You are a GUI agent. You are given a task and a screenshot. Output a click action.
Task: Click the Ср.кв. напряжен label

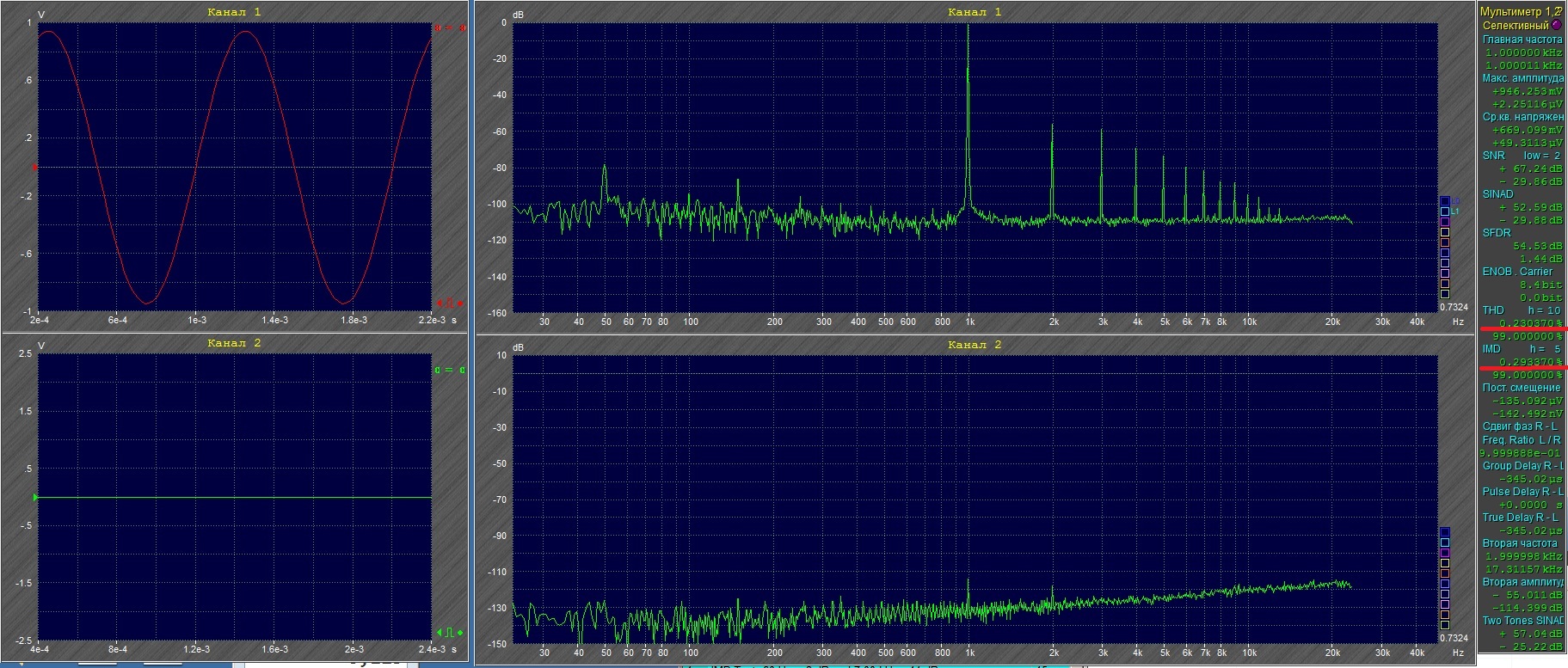(1522, 117)
